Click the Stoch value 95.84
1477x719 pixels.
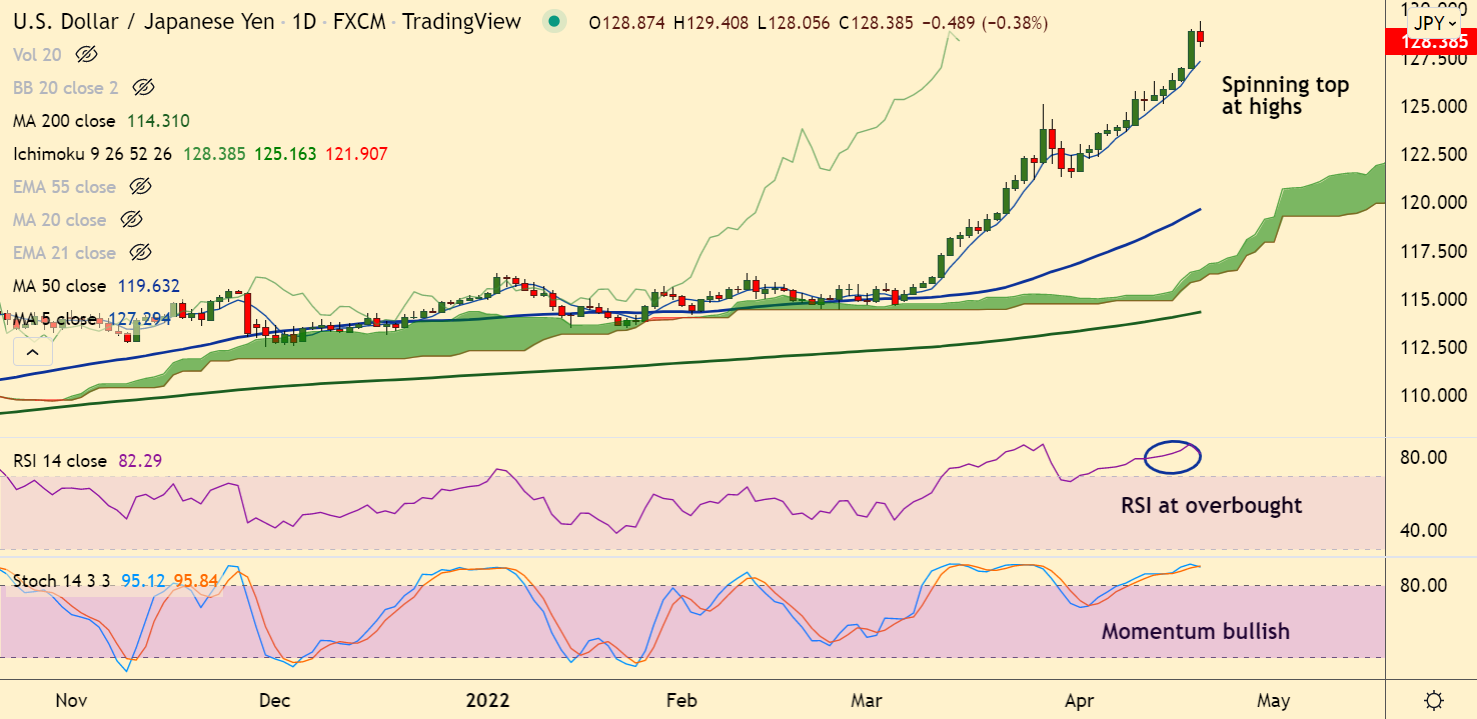click(x=195, y=580)
